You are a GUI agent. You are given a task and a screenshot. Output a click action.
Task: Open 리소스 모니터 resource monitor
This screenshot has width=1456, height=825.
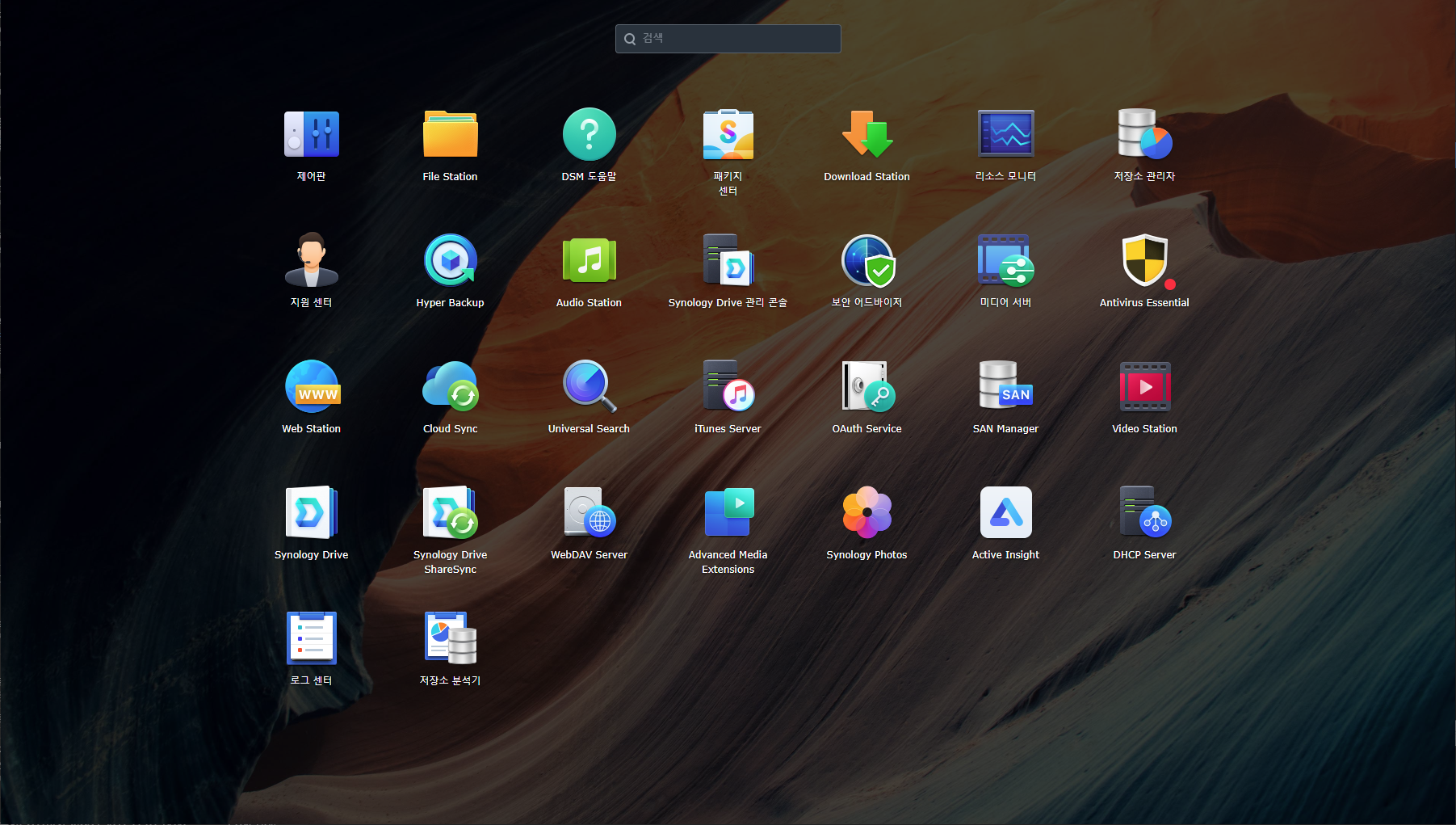pyautogui.click(x=1006, y=134)
